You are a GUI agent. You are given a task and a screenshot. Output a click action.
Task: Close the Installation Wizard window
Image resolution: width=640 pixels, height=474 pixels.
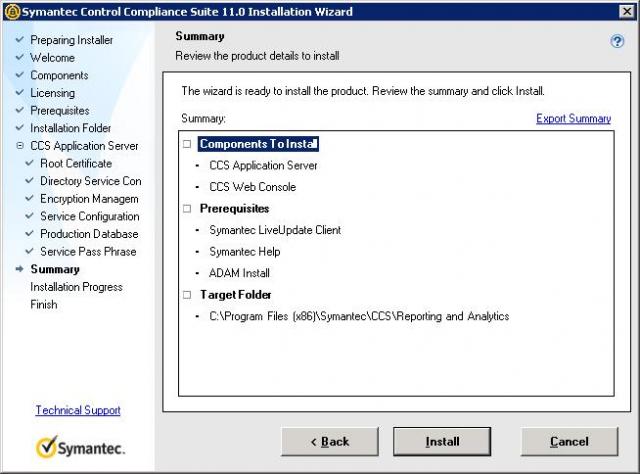click(x=627, y=11)
